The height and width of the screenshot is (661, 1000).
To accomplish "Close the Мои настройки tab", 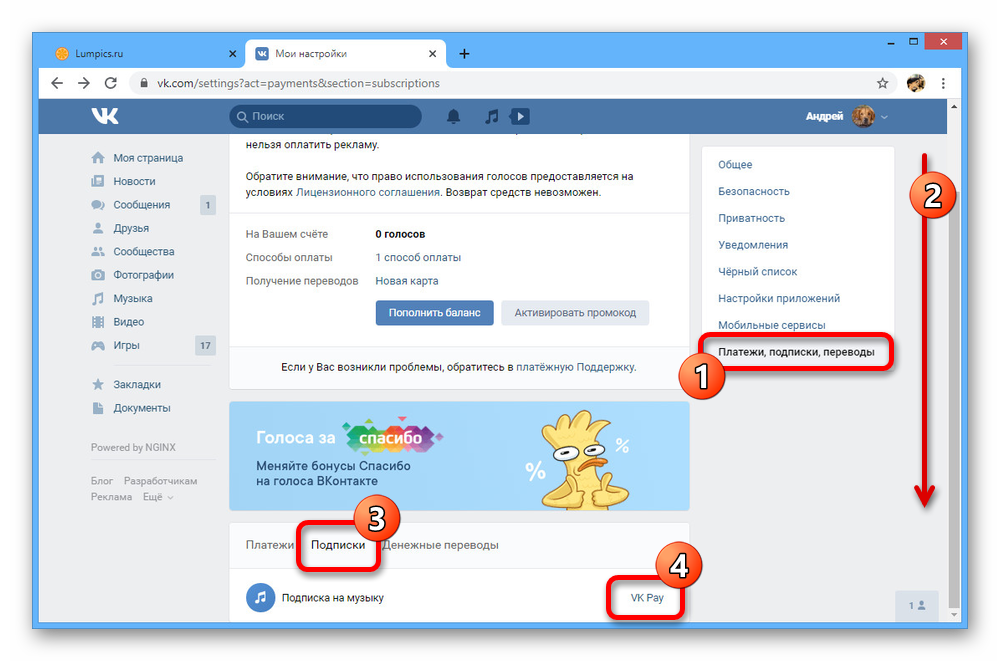I will tap(432, 54).
